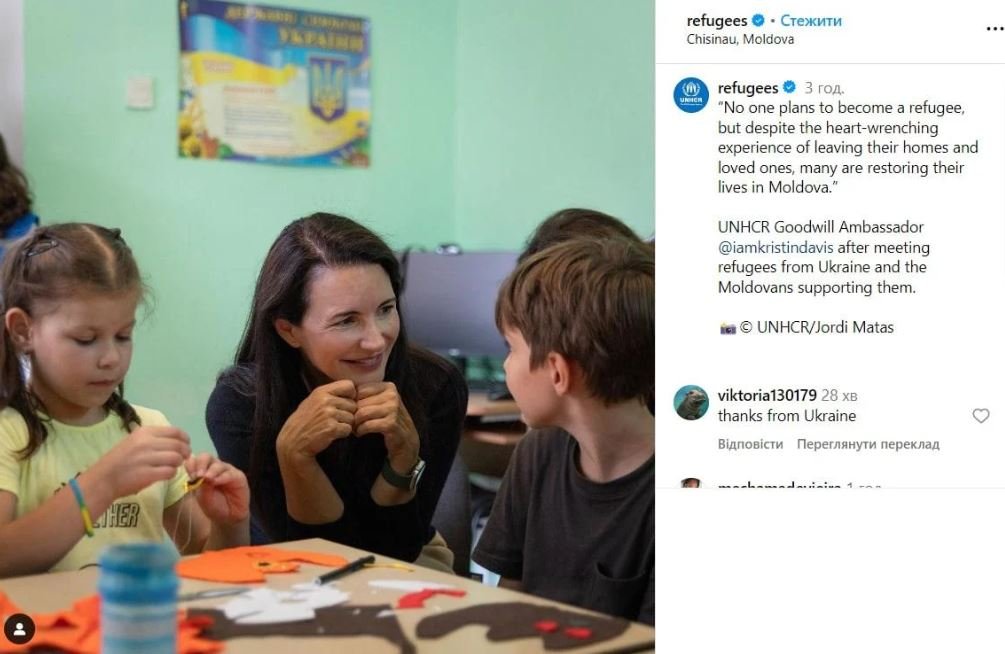Follow refugees via Стежити link
Viewport: 1005px width, 654px height.
tap(811, 21)
